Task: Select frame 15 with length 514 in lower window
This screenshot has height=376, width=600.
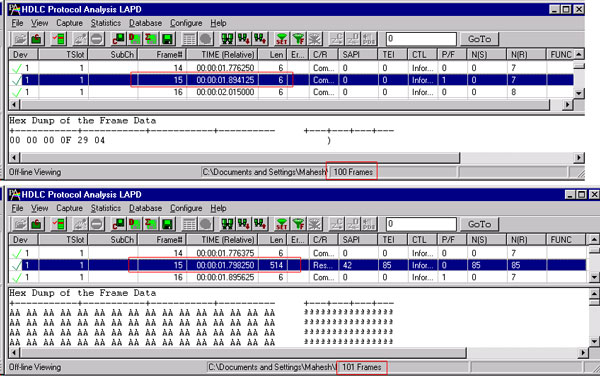Action: coord(297,265)
